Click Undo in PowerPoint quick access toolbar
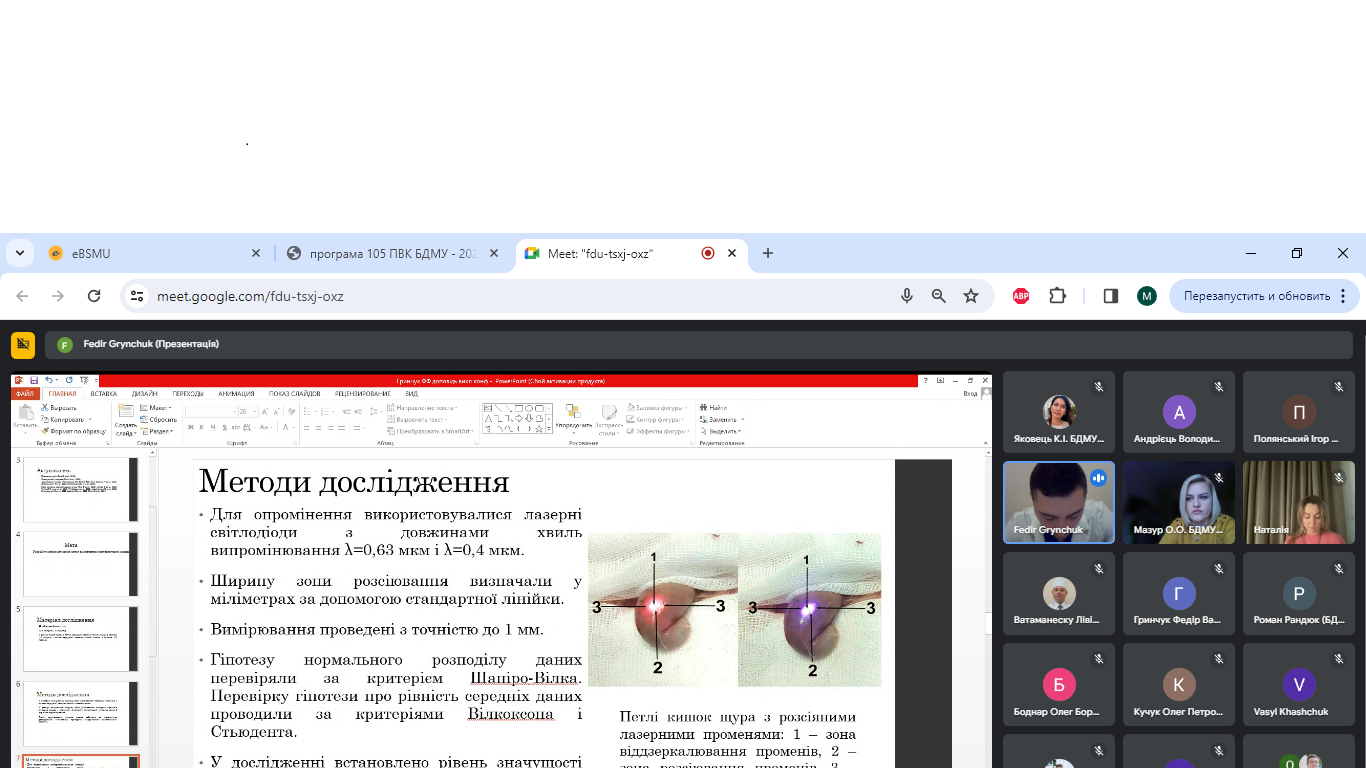 48,380
